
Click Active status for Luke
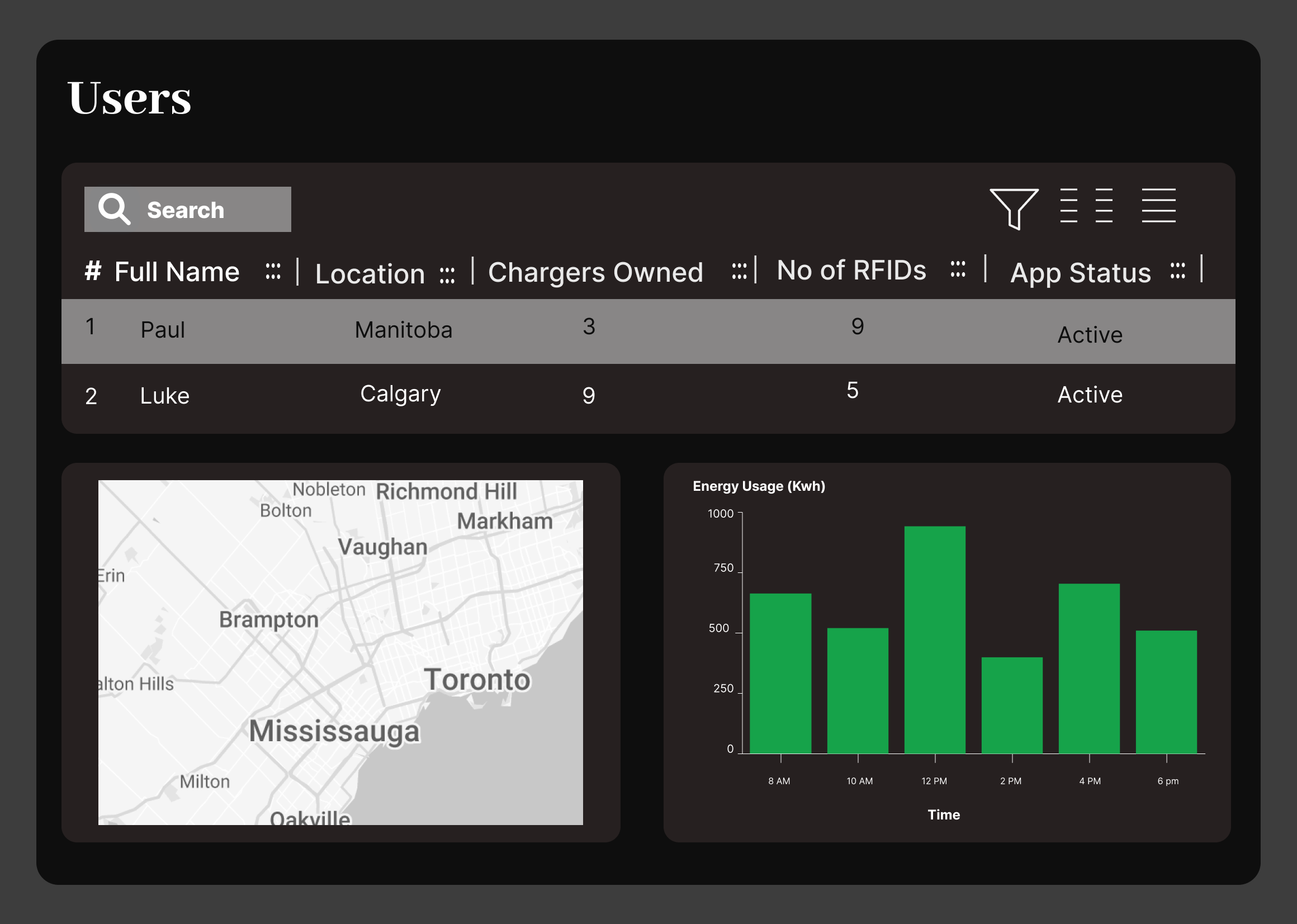click(x=1090, y=395)
